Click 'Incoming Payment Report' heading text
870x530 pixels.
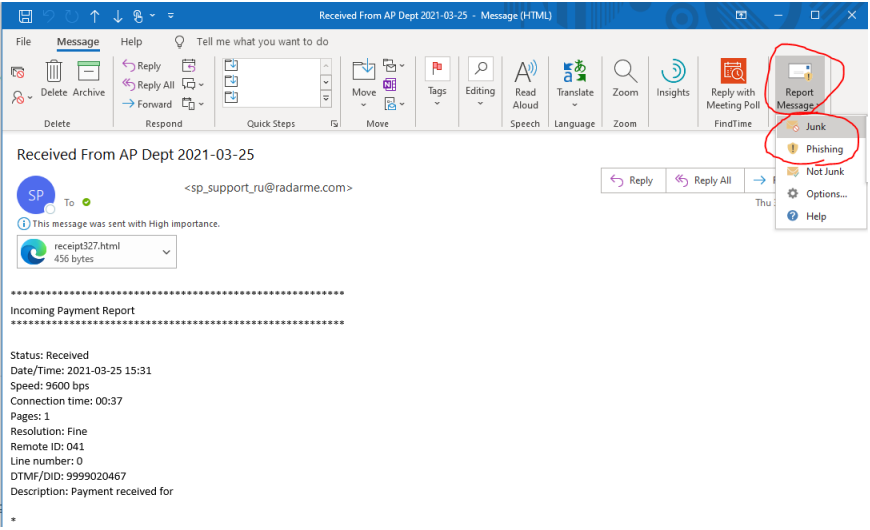pos(72,310)
